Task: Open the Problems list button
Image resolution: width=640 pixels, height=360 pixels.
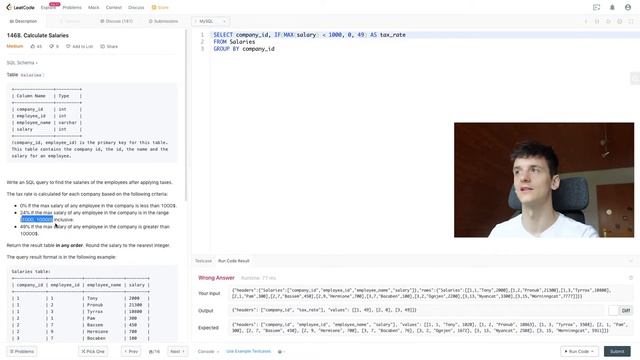Action: point(22,351)
